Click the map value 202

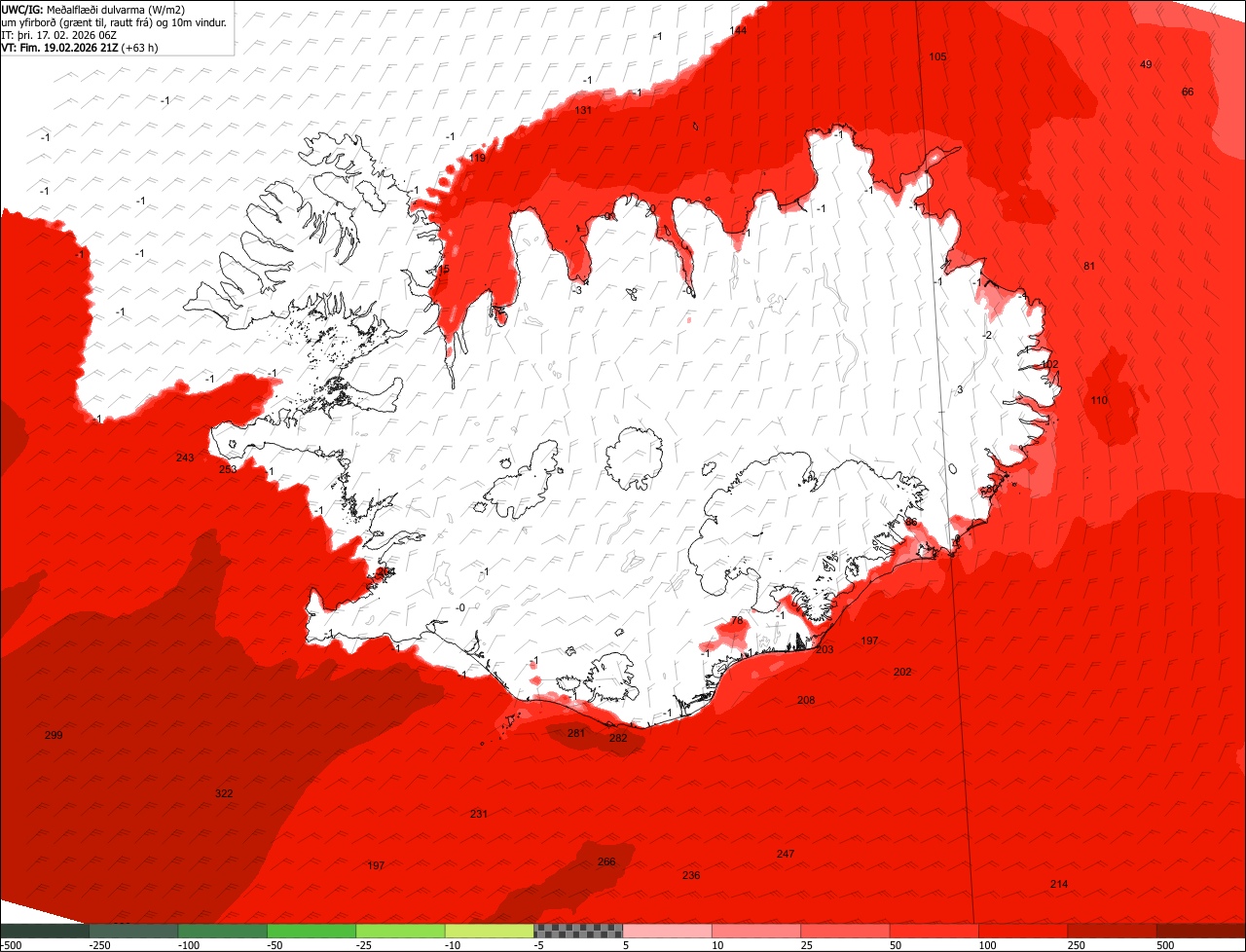pos(902,673)
